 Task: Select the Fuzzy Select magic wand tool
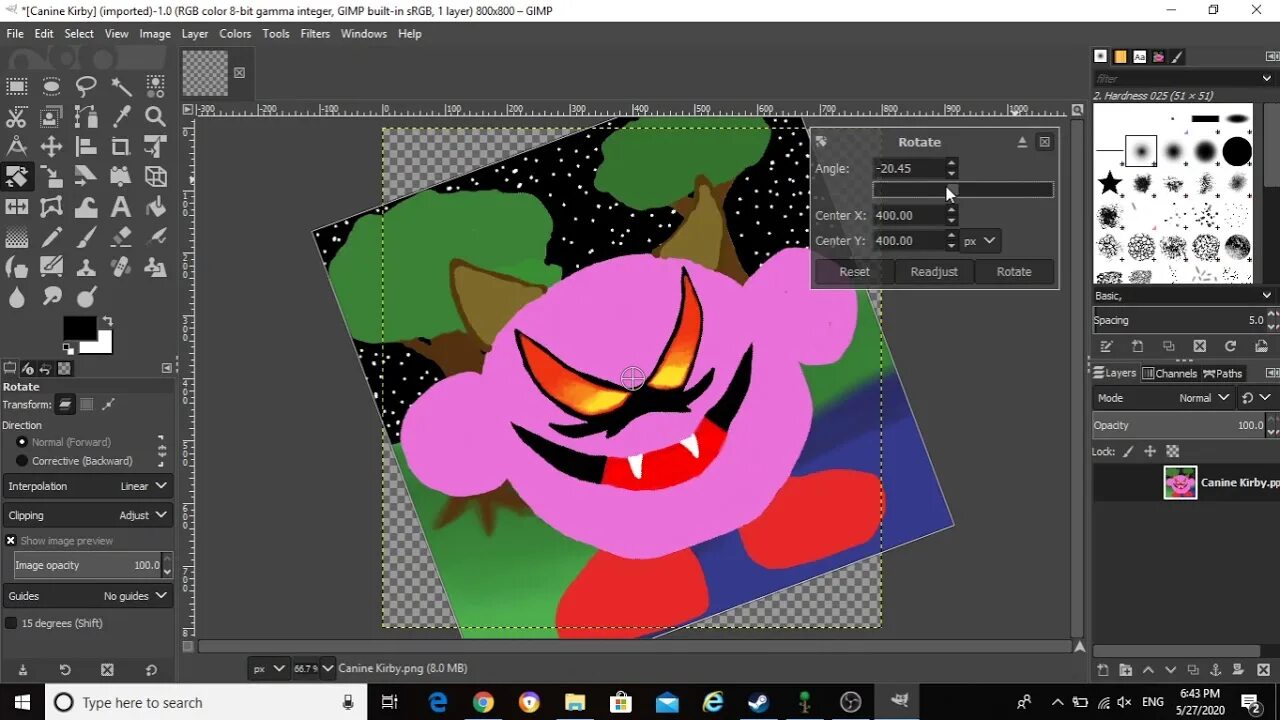(x=121, y=86)
